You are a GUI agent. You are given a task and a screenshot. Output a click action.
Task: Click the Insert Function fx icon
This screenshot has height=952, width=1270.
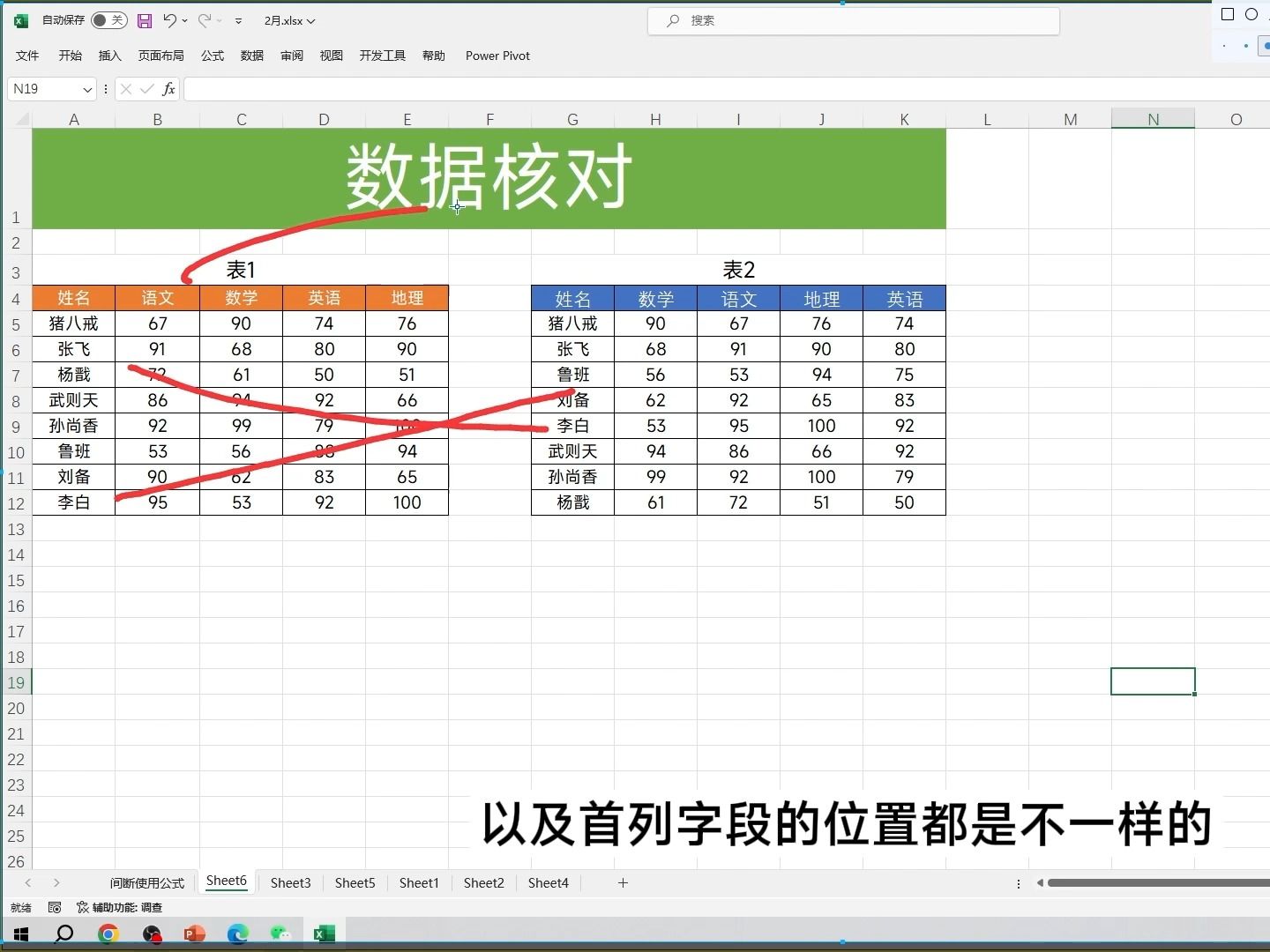[168, 89]
